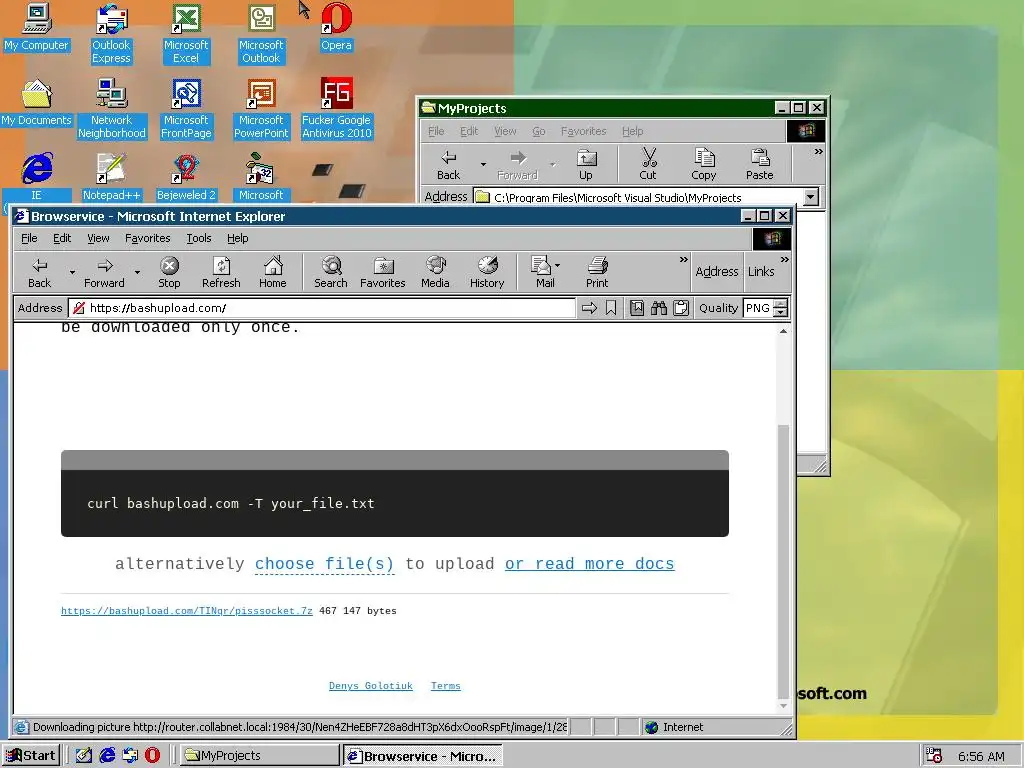This screenshot has width=1024, height=768.
Task: Select the Notepad++ desktop icon
Action: tap(111, 177)
